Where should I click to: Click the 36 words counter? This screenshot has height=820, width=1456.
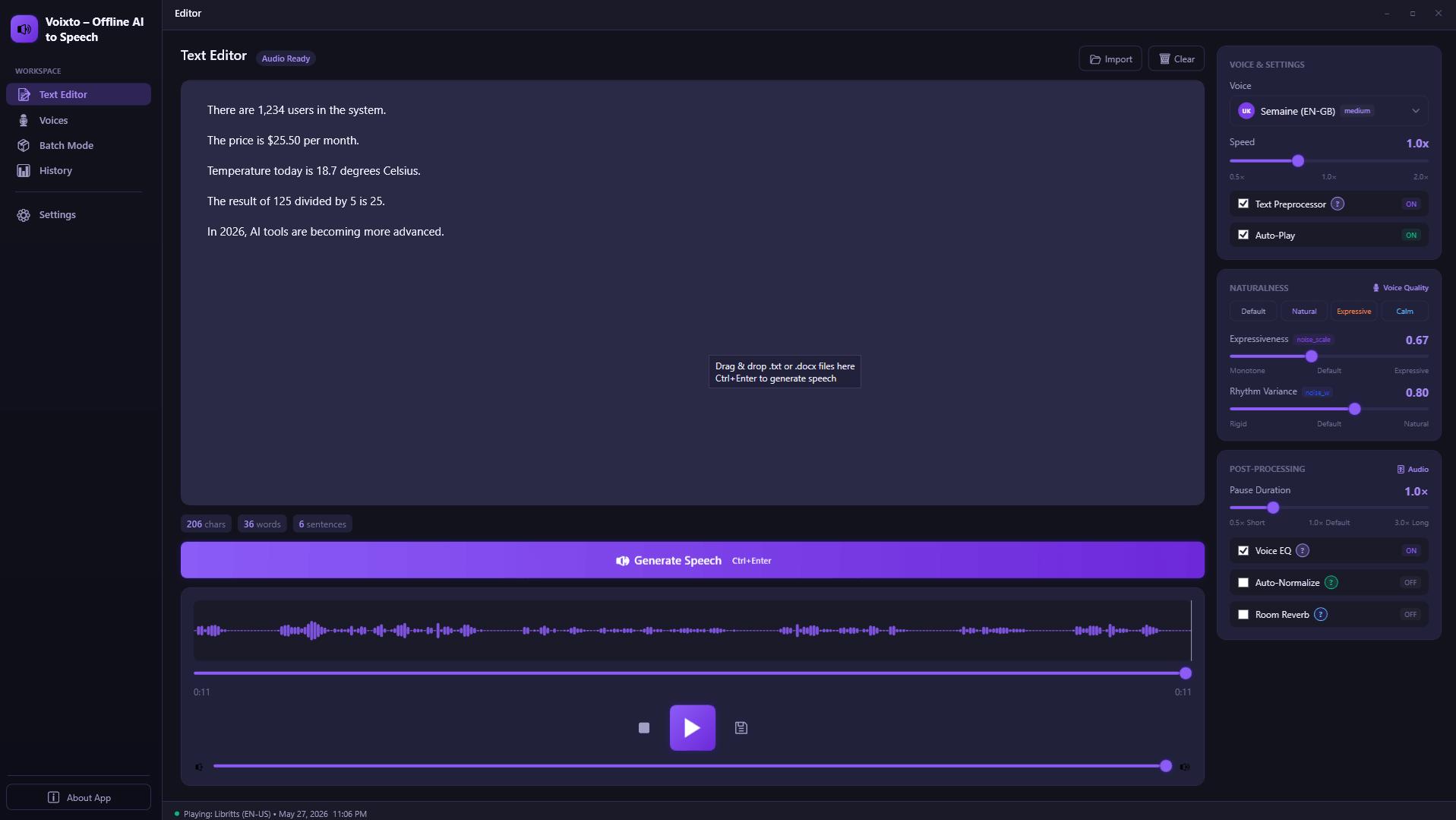coord(262,524)
